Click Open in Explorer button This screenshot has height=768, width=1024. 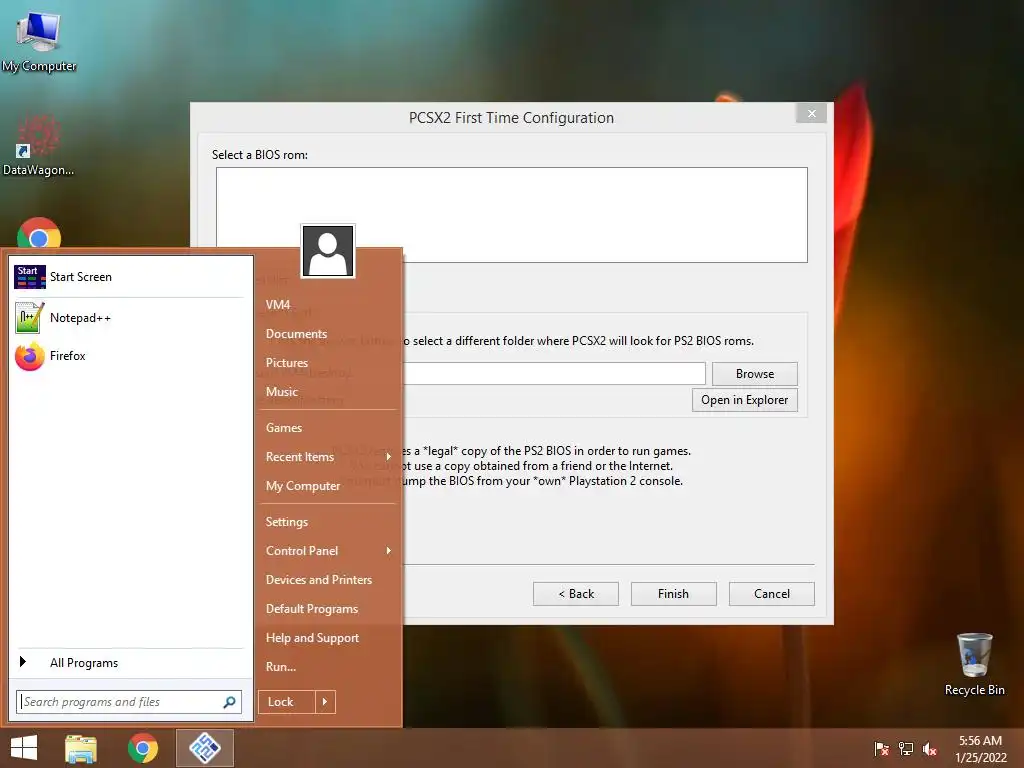pos(744,400)
